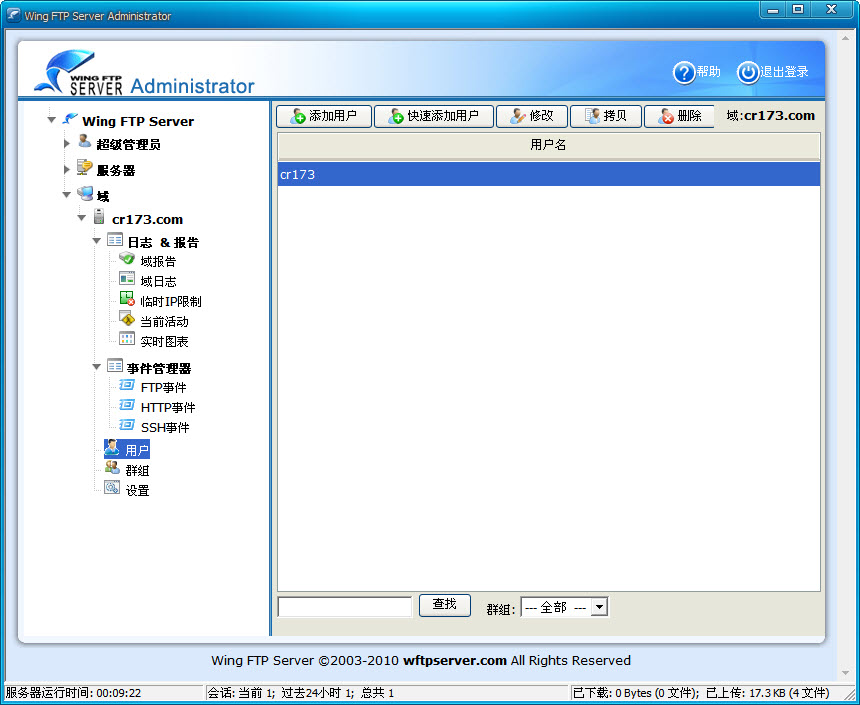Screen dimensions: 860x705
Task: Select 域日志 in the tree
Action: point(158,281)
